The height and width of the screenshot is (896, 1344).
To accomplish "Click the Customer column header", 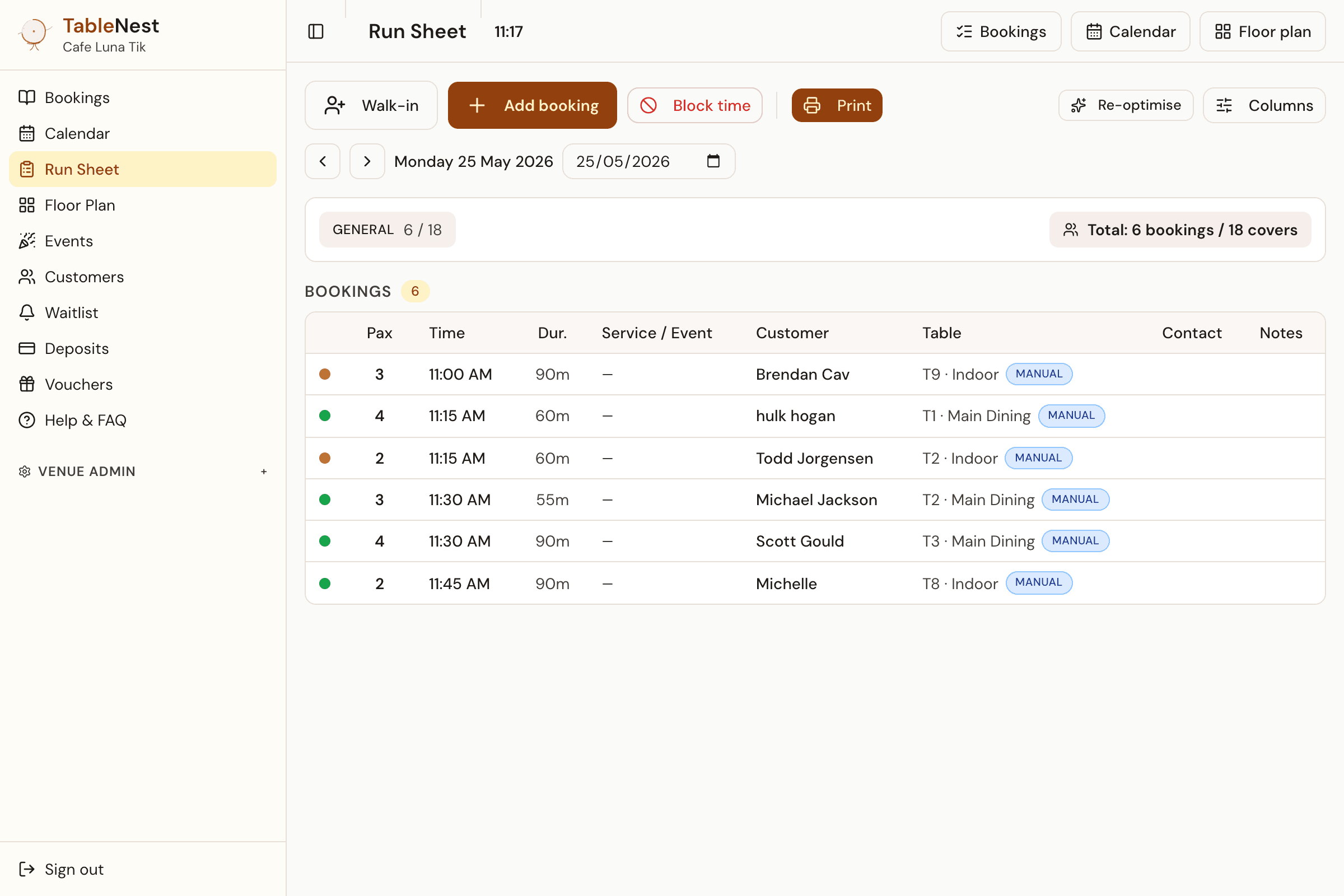I will click(x=792, y=333).
